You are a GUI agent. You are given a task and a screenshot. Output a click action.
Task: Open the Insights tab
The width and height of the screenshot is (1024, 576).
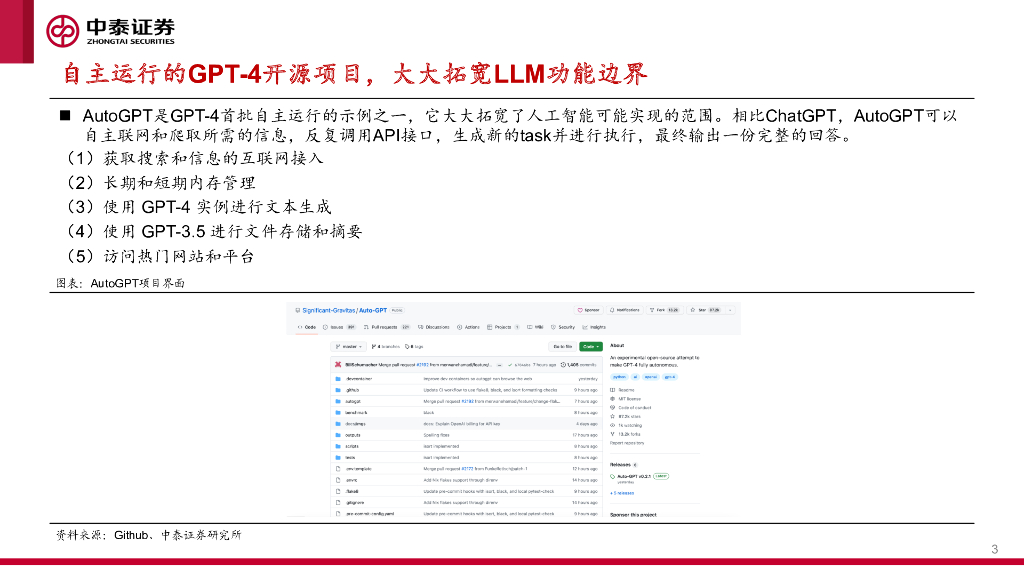pyautogui.click(x=594, y=327)
